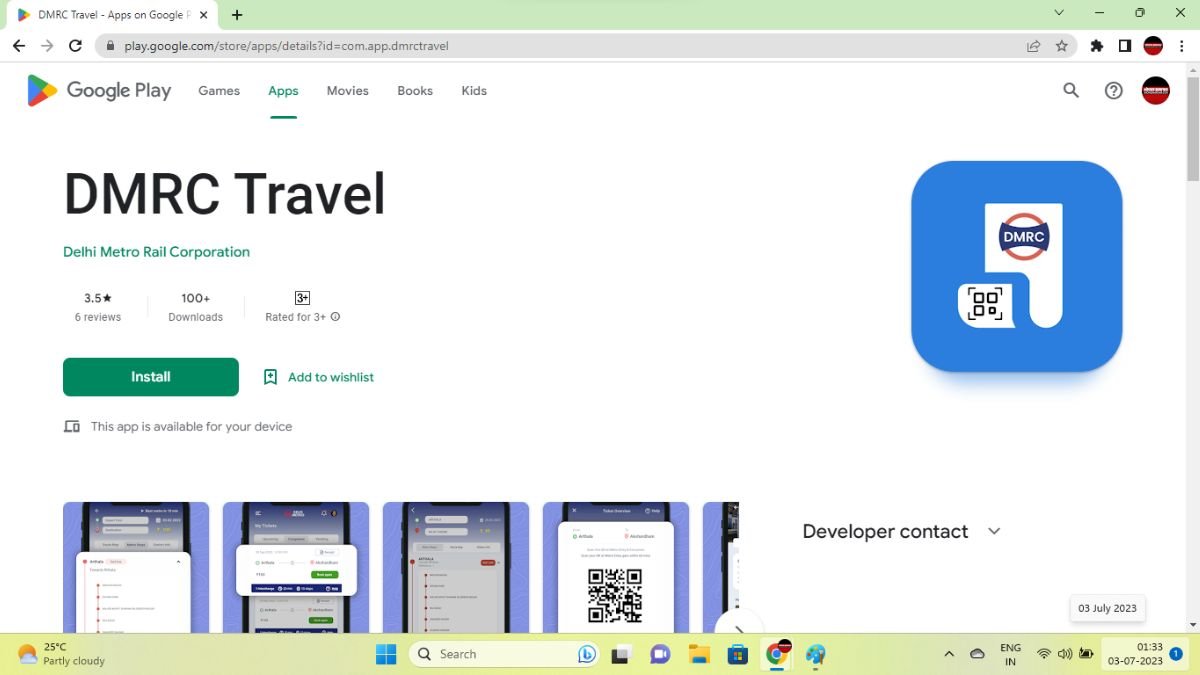Image resolution: width=1200 pixels, height=675 pixels.
Task: Reload the page
Action: click(x=75, y=46)
